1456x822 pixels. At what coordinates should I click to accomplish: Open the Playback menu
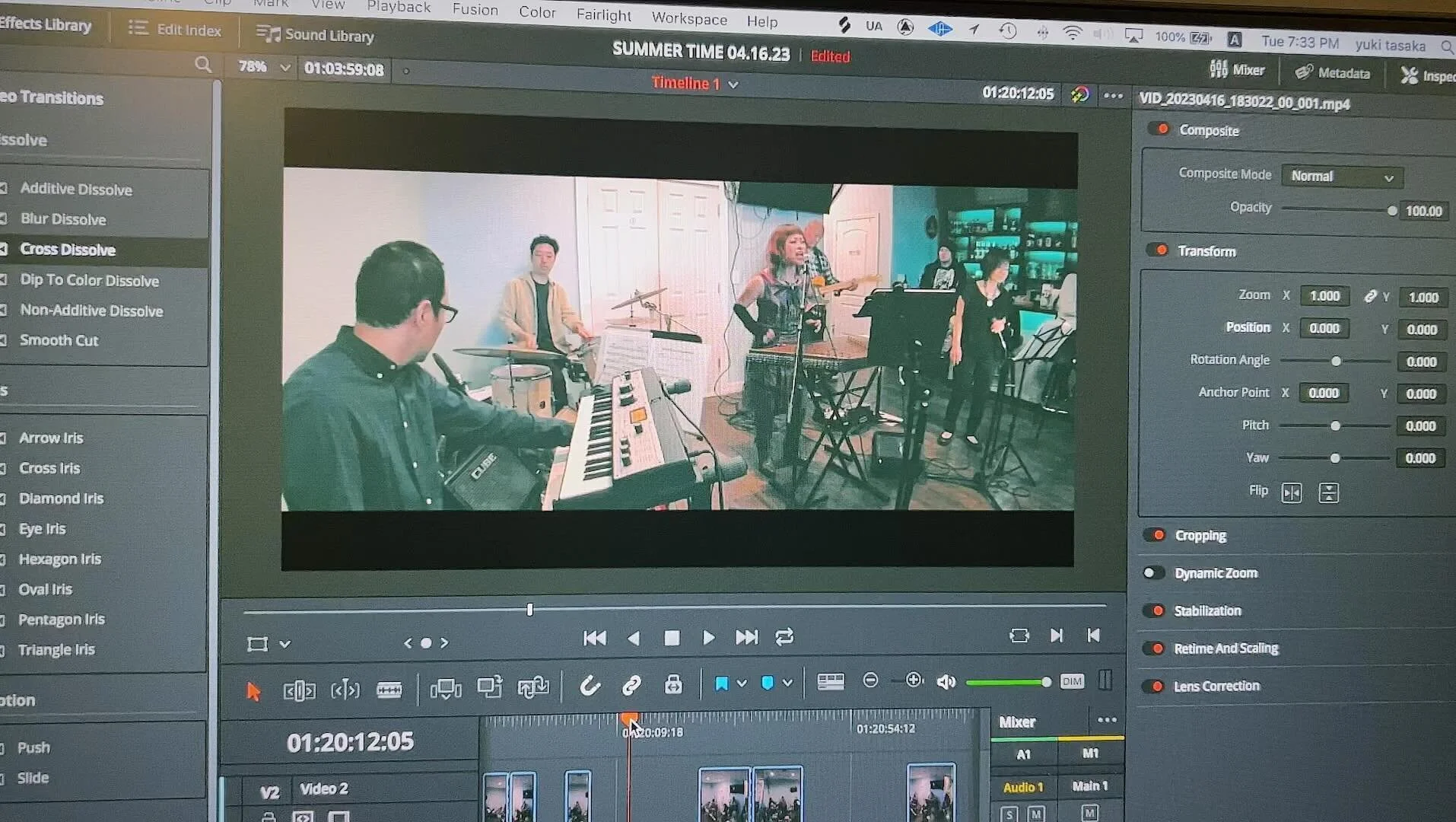pyautogui.click(x=399, y=7)
